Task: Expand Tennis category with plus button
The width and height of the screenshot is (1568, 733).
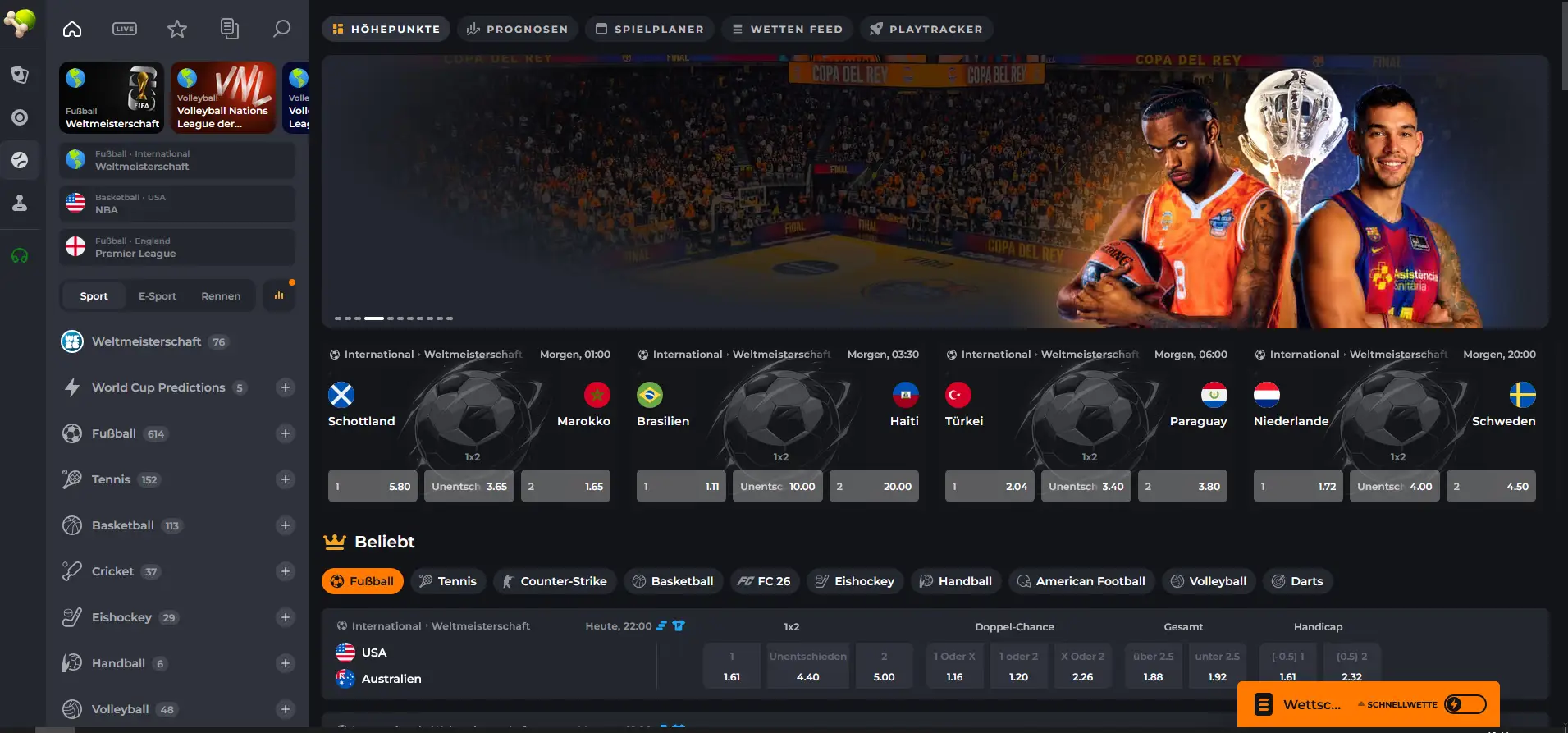Action: tap(286, 479)
